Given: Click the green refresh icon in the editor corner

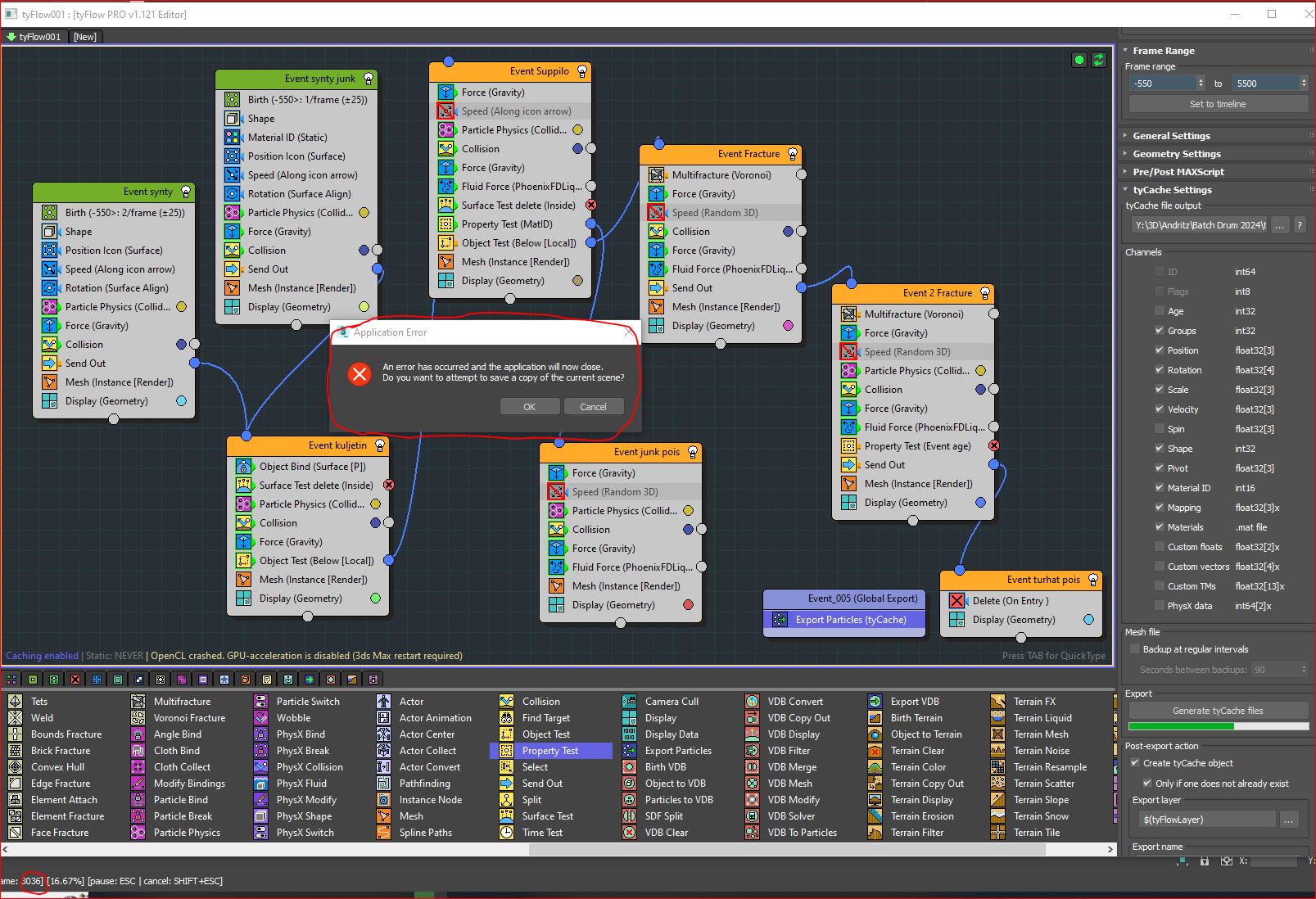Looking at the screenshot, I should click(x=1099, y=60).
